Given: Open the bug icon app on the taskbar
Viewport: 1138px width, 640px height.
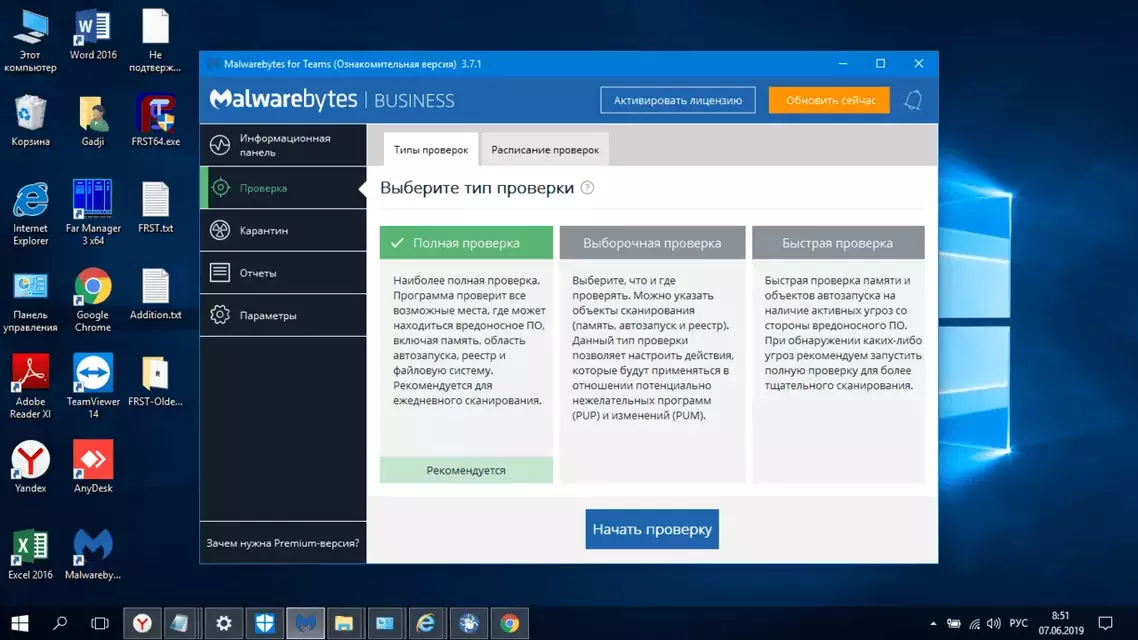Looking at the screenshot, I should click(x=469, y=623).
